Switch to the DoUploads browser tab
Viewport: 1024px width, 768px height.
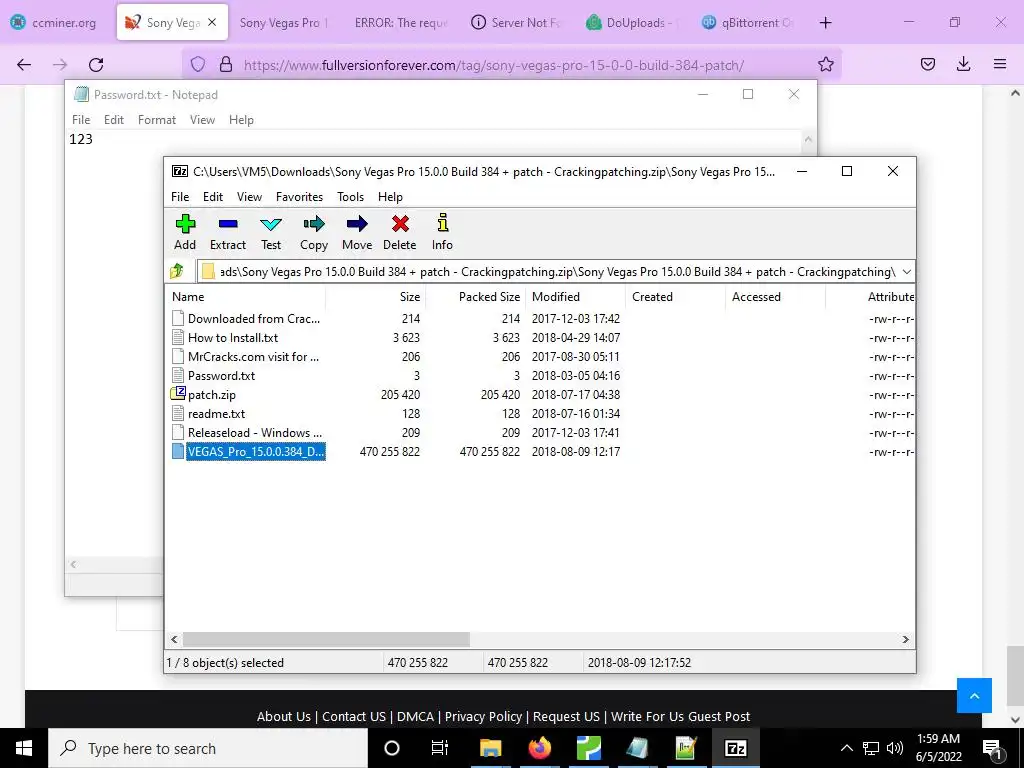pyautogui.click(x=632, y=22)
